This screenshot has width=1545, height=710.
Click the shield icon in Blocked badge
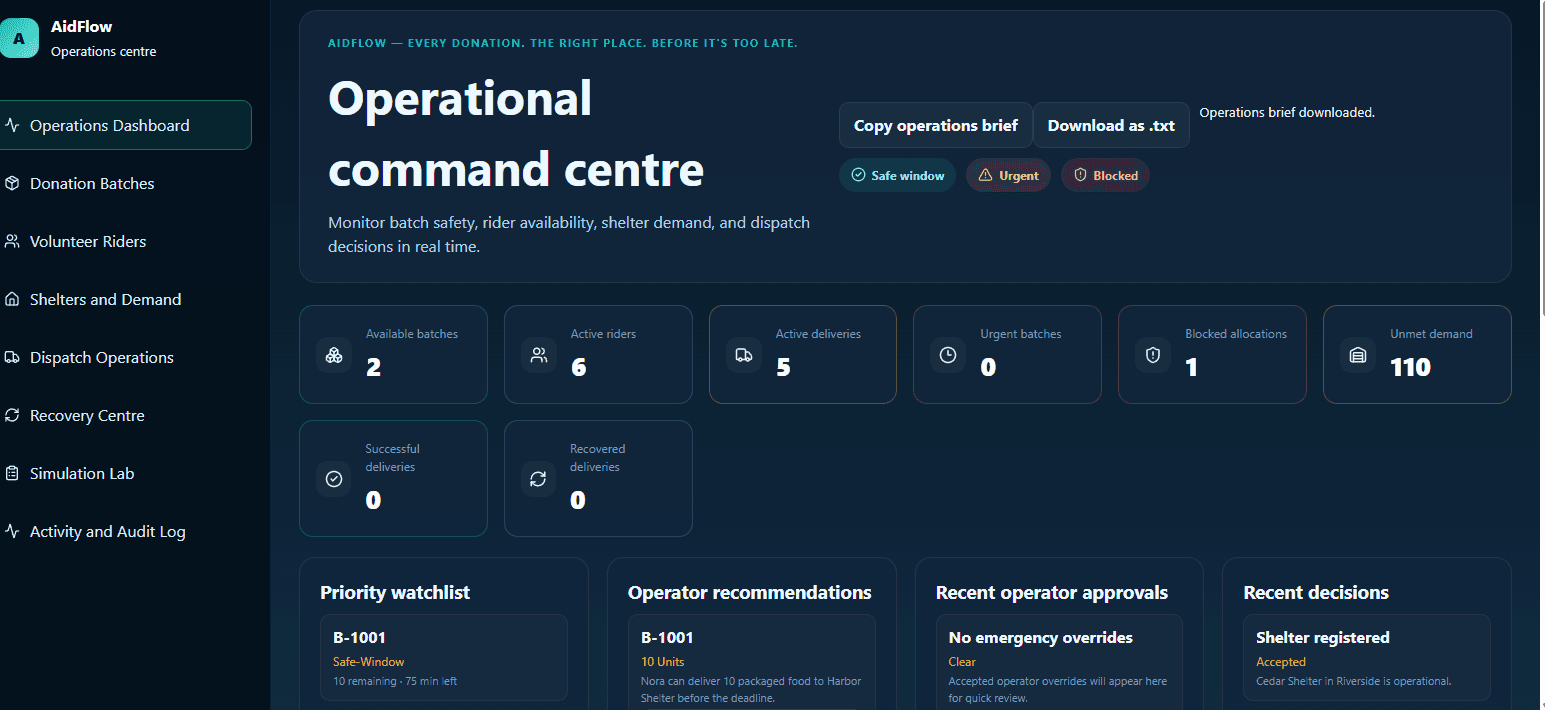[x=1080, y=175]
